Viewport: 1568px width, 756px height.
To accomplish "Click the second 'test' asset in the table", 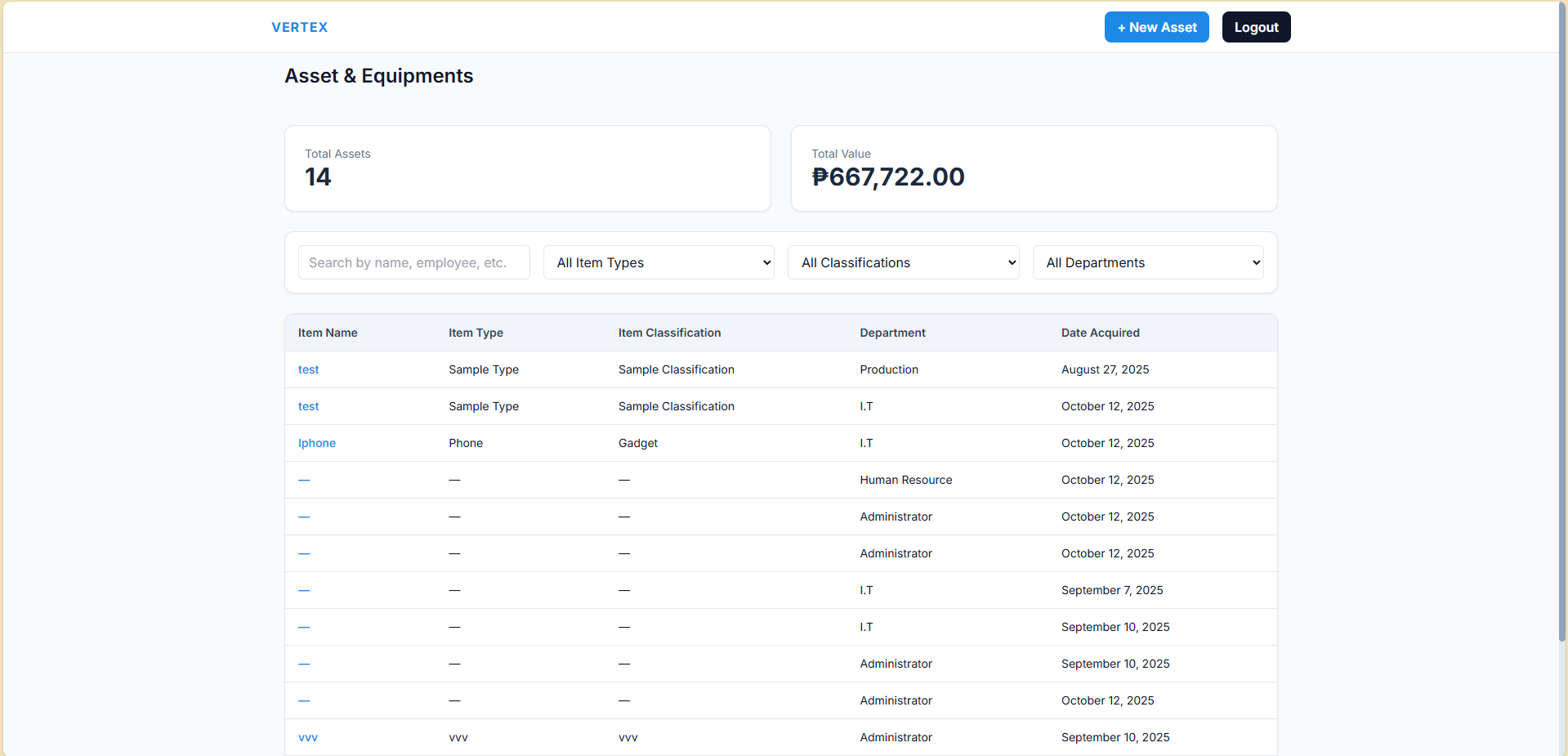I will pos(308,406).
